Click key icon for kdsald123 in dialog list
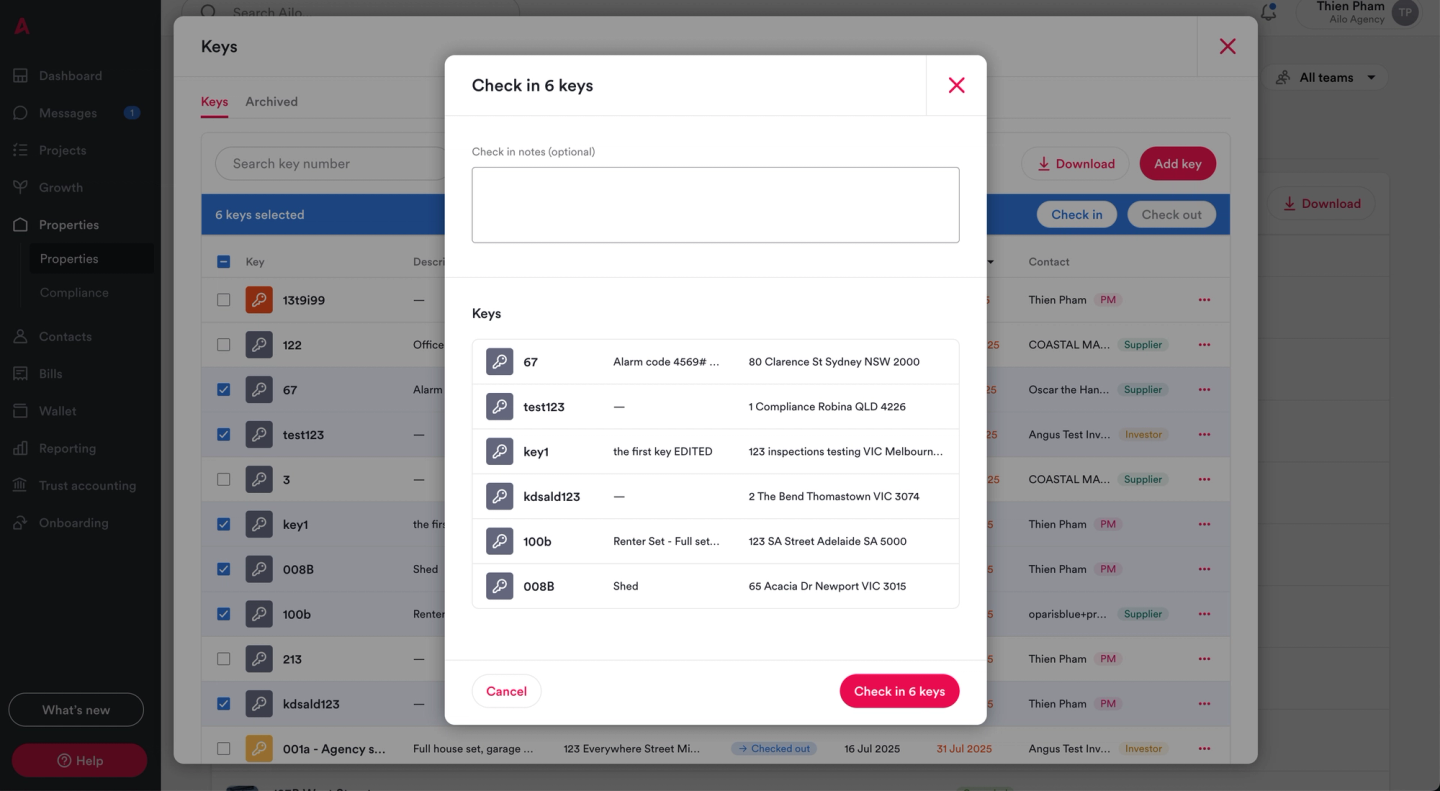The image size is (1440, 791). (499, 496)
